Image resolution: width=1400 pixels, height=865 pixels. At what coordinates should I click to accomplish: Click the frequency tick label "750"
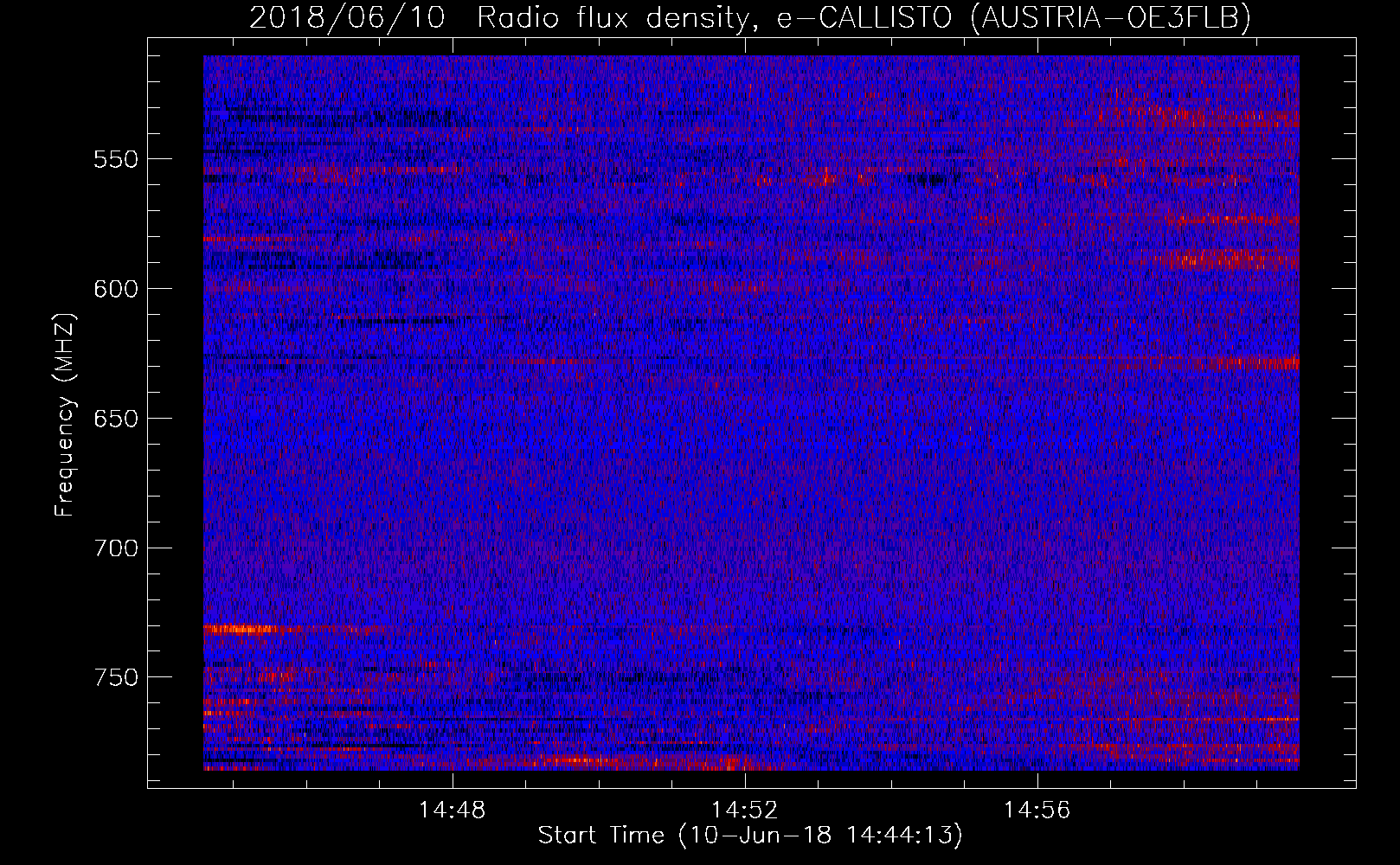pos(115,677)
